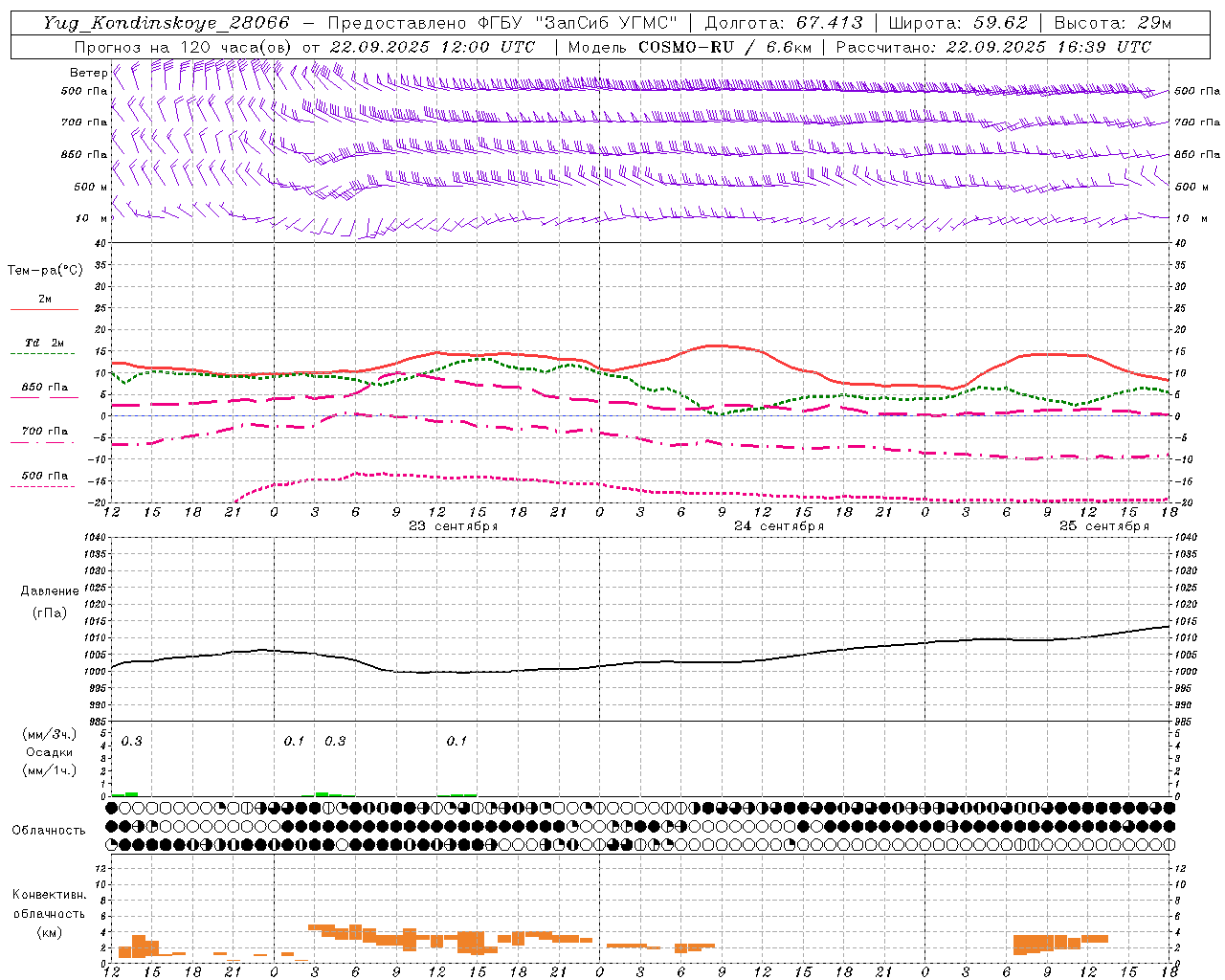This screenshot has width=1225, height=980.
Task: Select the 'Модель COSMO-RU / 6.6км' text
Action: [x=689, y=47]
